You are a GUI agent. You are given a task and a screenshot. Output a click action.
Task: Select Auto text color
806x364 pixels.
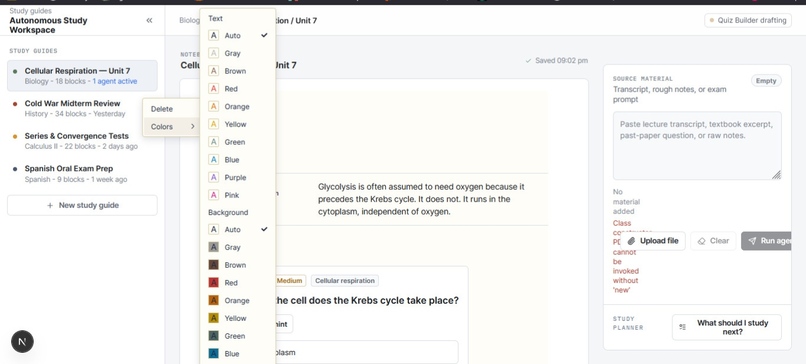click(x=237, y=35)
